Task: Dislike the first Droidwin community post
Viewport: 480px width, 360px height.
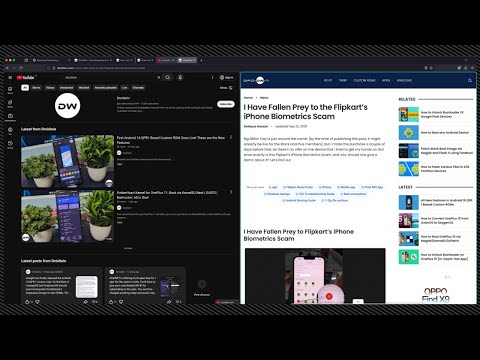Action: pos(37,302)
